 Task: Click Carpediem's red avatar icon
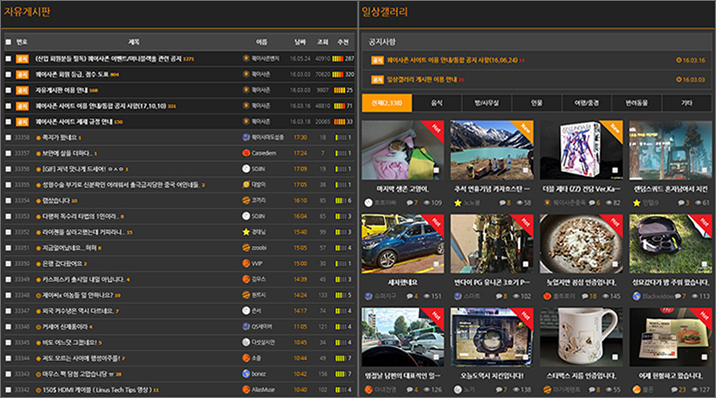246,153
